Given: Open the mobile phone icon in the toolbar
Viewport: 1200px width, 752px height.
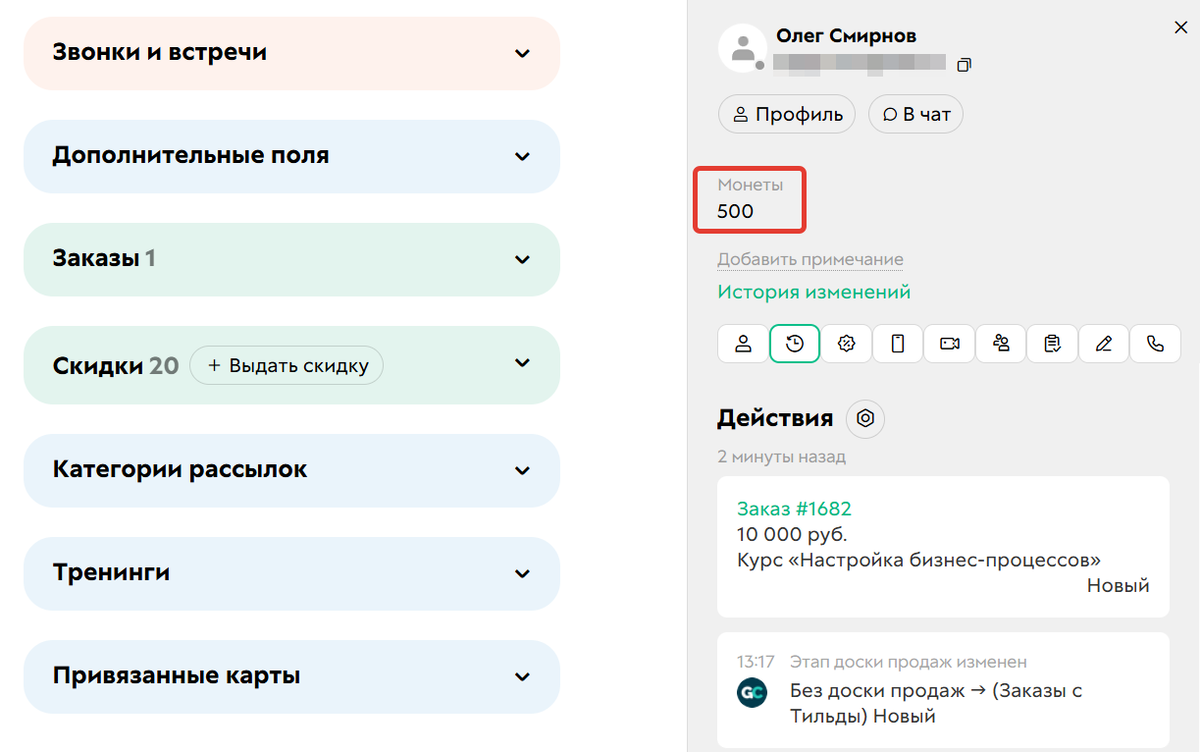Looking at the screenshot, I should (x=898, y=343).
